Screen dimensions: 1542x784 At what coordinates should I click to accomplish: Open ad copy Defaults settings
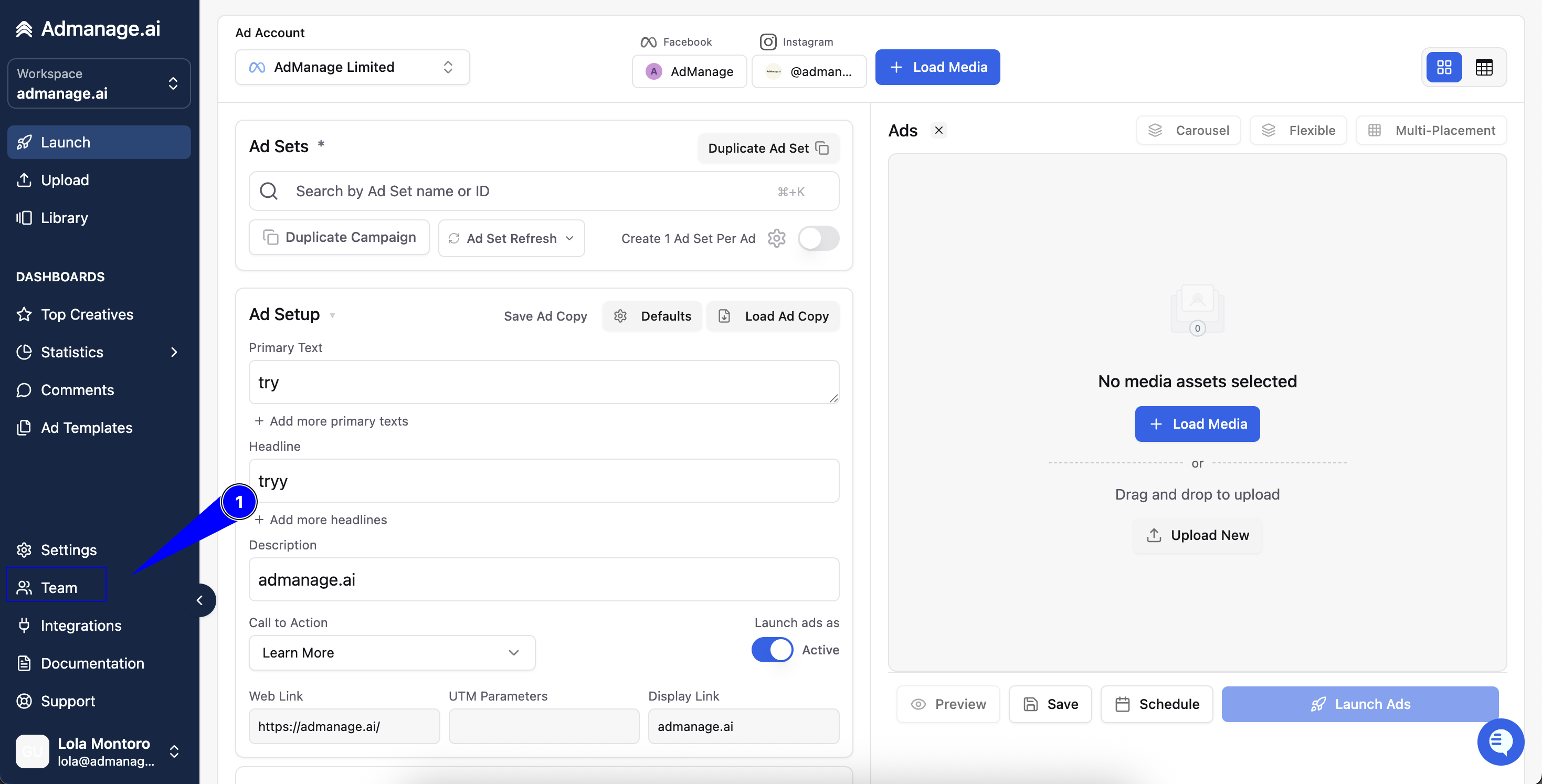[652, 316]
